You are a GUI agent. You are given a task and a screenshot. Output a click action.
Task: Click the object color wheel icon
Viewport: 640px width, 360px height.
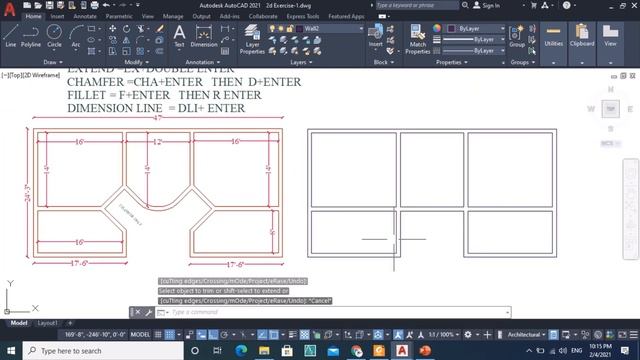tap(437, 28)
